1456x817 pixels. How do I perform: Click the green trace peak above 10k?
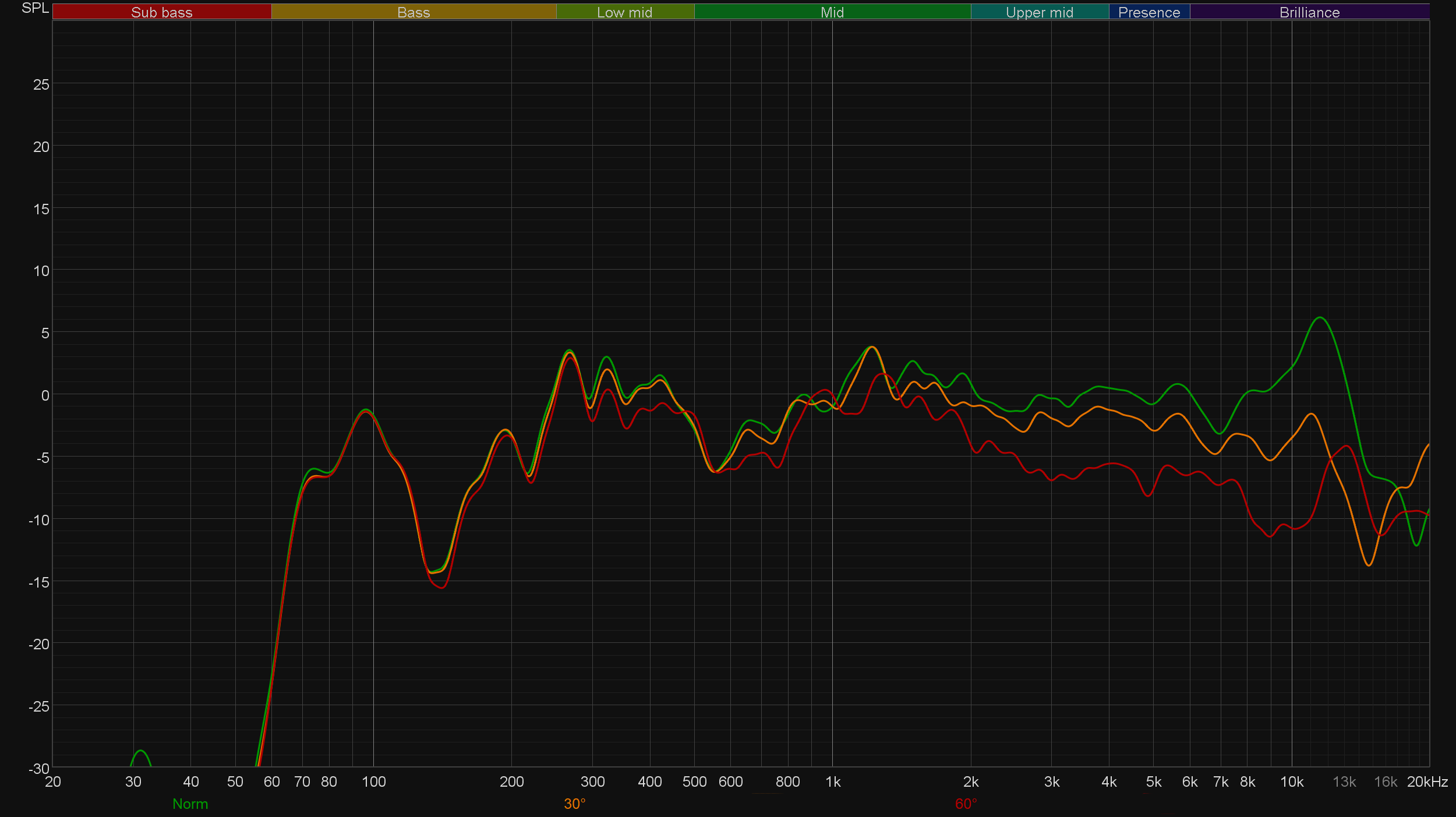click(1320, 318)
